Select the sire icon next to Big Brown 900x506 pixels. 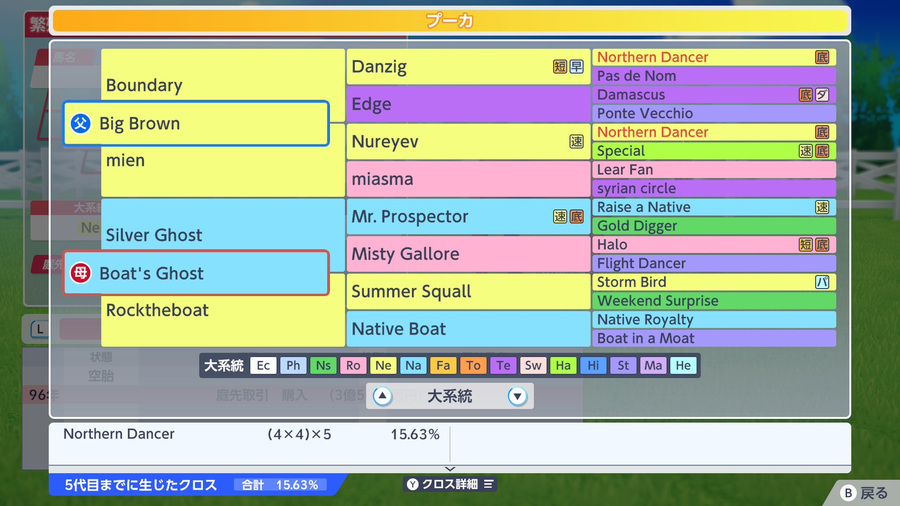click(80, 123)
